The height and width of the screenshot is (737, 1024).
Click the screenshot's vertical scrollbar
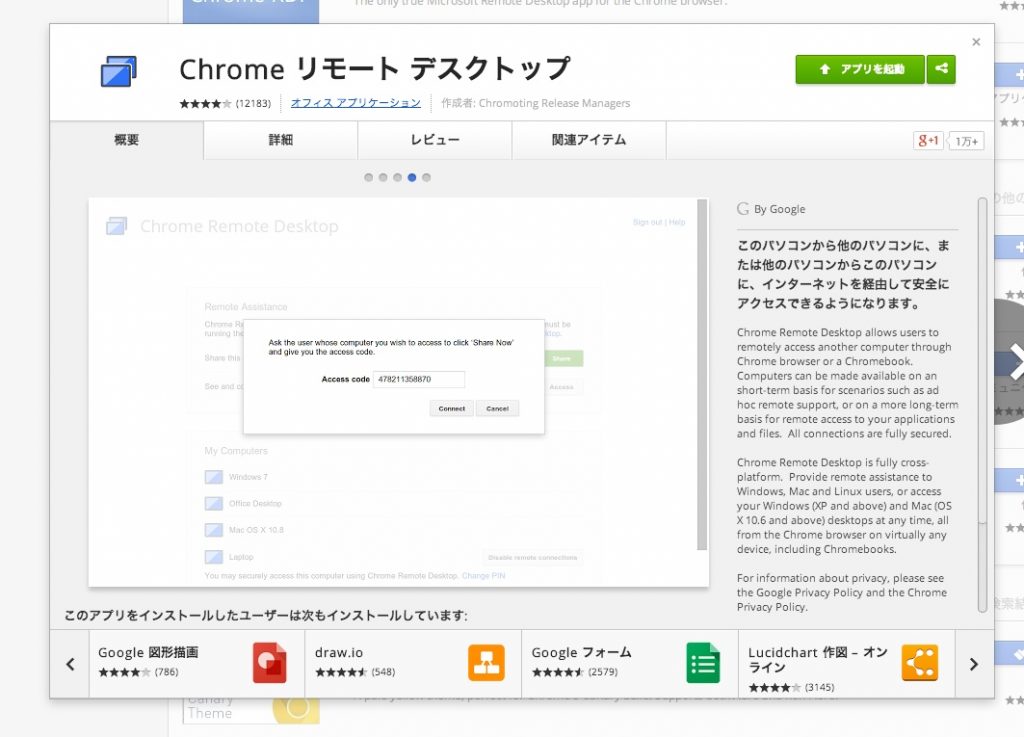(x=702, y=375)
